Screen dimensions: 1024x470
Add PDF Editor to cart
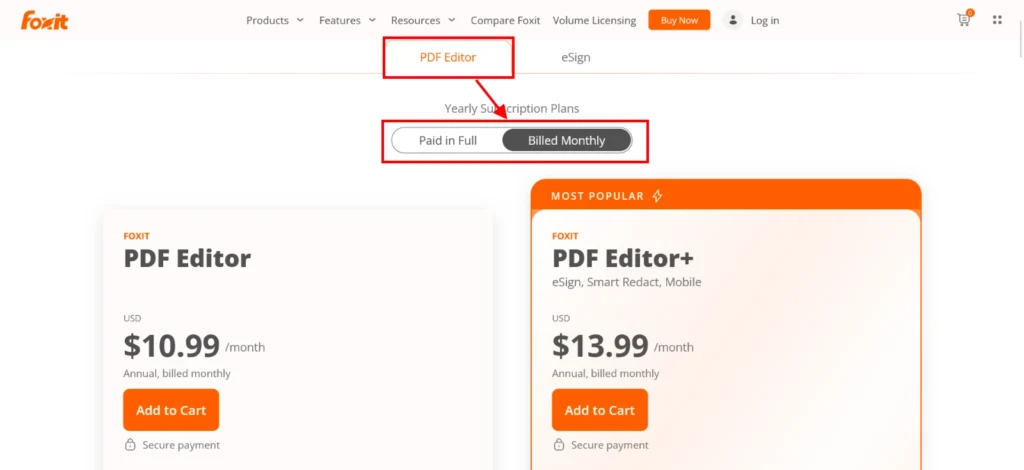point(171,410)
